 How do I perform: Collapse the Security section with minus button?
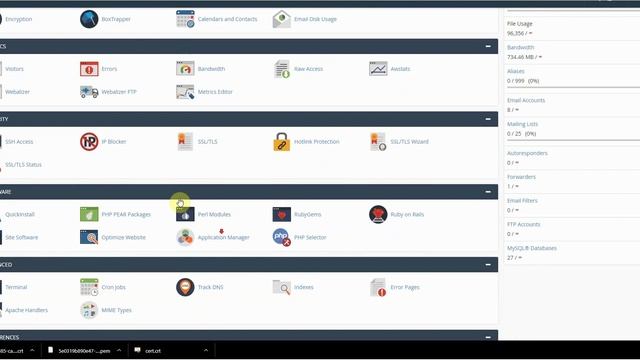[x=488, y=119]
